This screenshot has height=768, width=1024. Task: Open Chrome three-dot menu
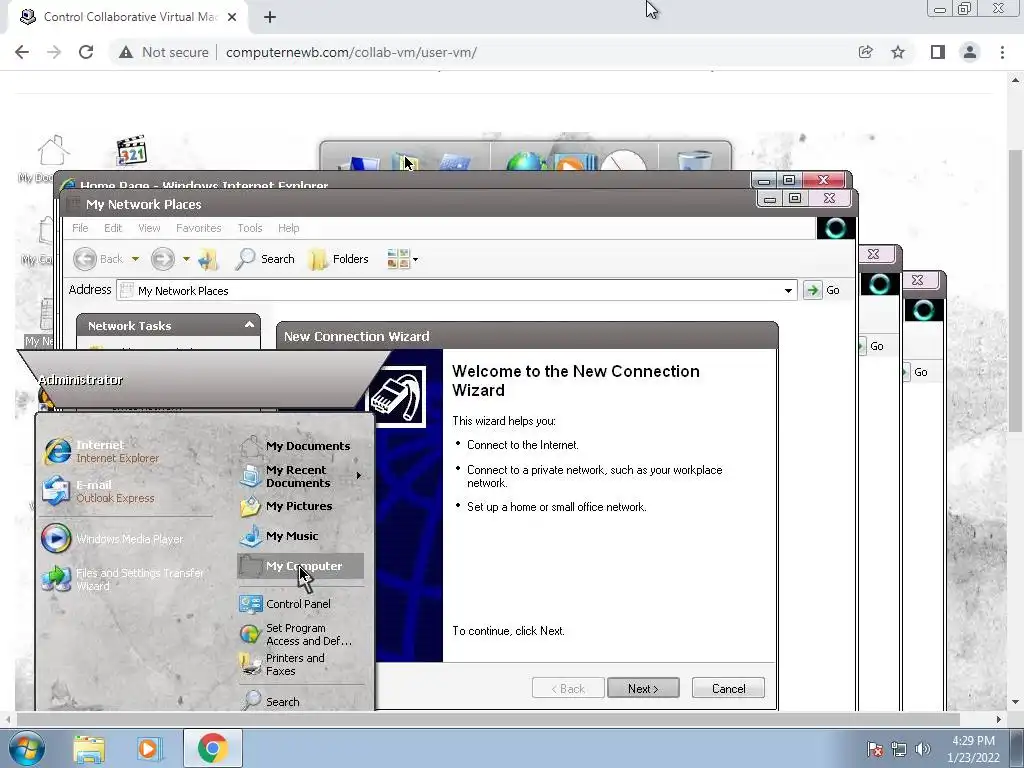pos(1002,52)
